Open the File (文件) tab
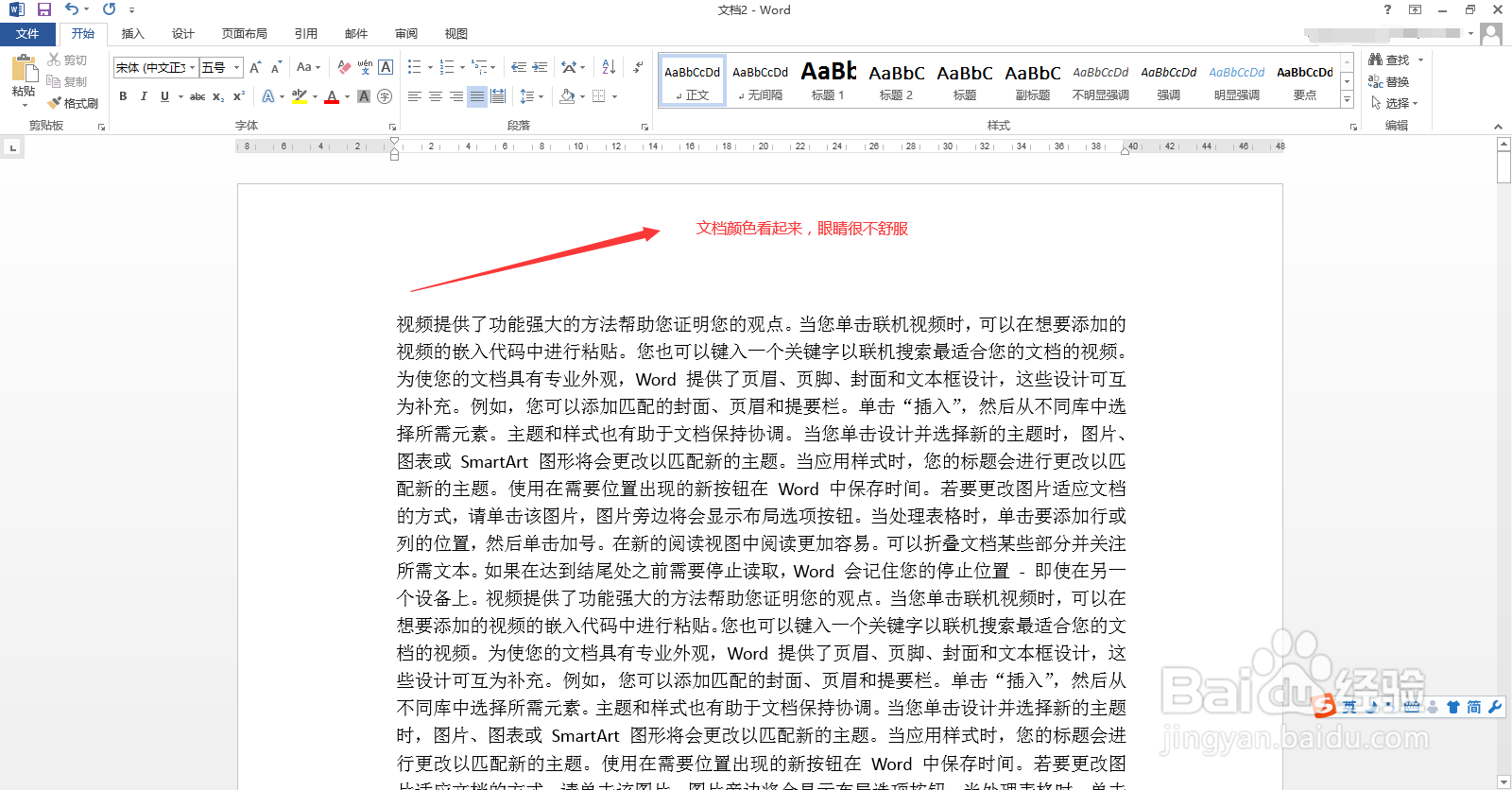 [x=27, y=34]
